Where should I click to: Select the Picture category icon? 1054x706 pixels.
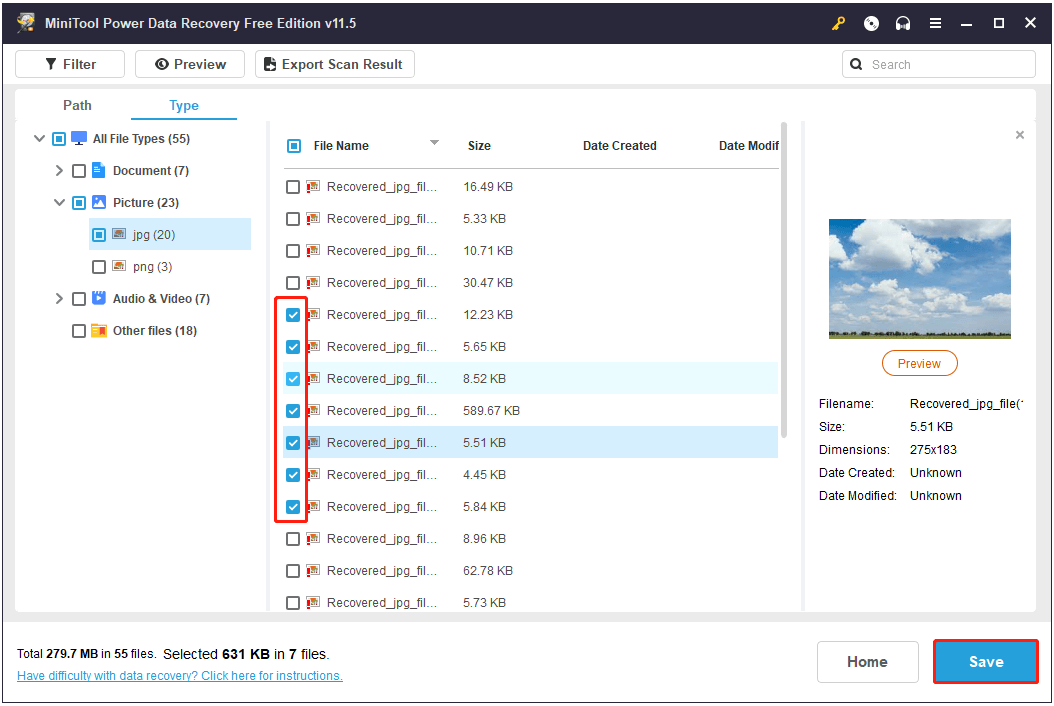[x=99, y=202]
